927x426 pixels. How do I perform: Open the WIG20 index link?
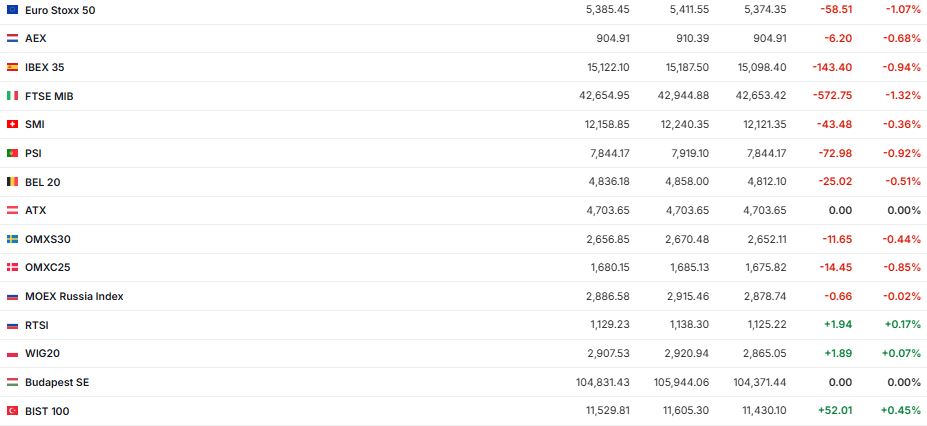42,354
